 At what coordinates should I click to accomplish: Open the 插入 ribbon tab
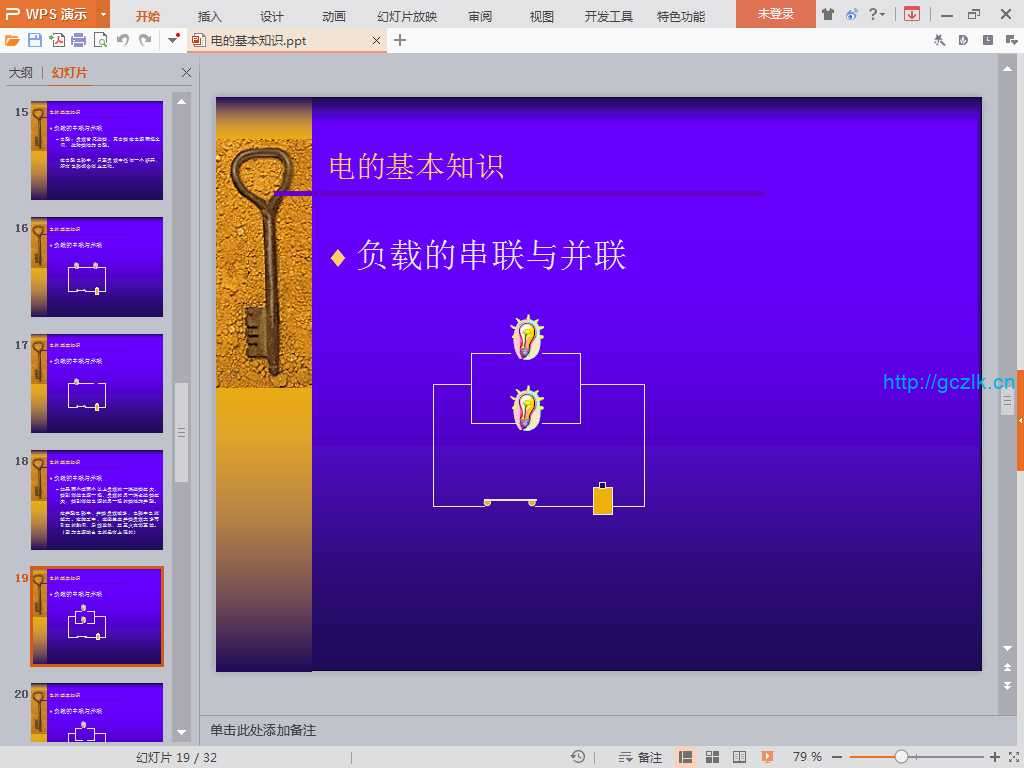210,16
